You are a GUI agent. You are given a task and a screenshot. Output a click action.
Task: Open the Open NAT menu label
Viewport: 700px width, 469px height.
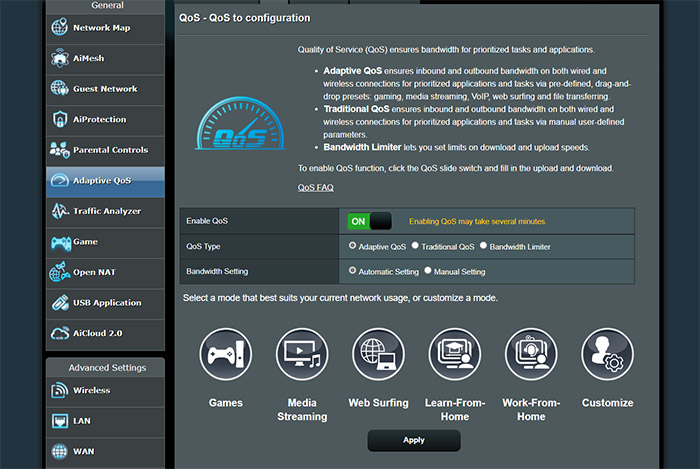pyautogui.click(x=94, y=272)
